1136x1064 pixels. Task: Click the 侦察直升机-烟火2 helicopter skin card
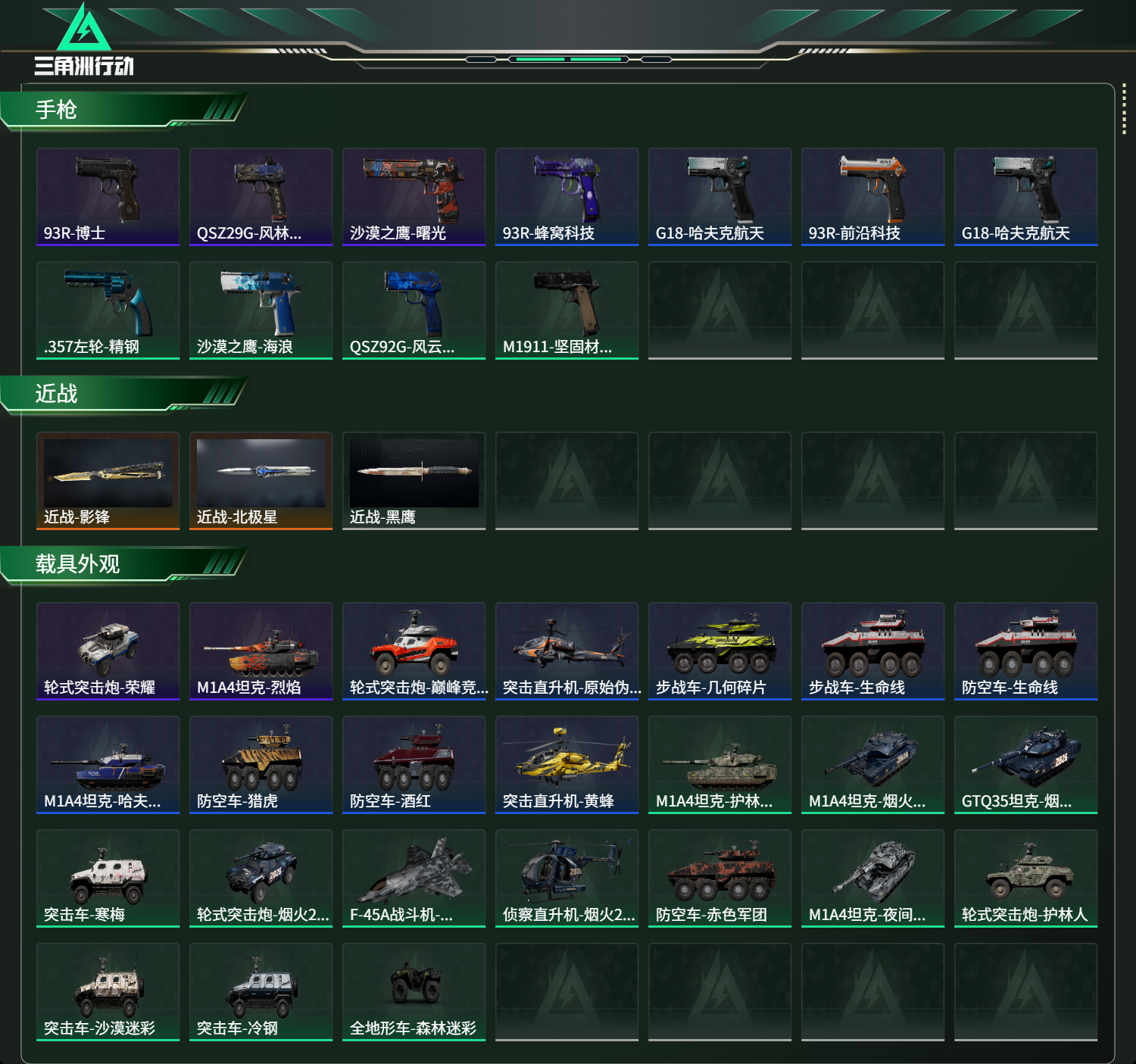[567, 878]
